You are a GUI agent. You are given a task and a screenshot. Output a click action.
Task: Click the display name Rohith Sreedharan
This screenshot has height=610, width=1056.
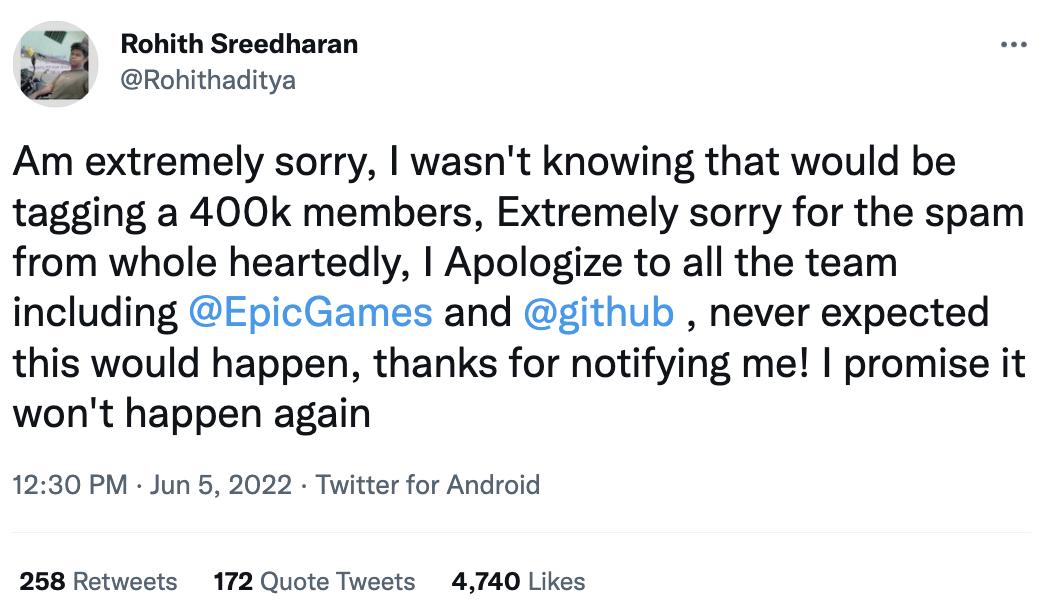click(x=240, y=43)
